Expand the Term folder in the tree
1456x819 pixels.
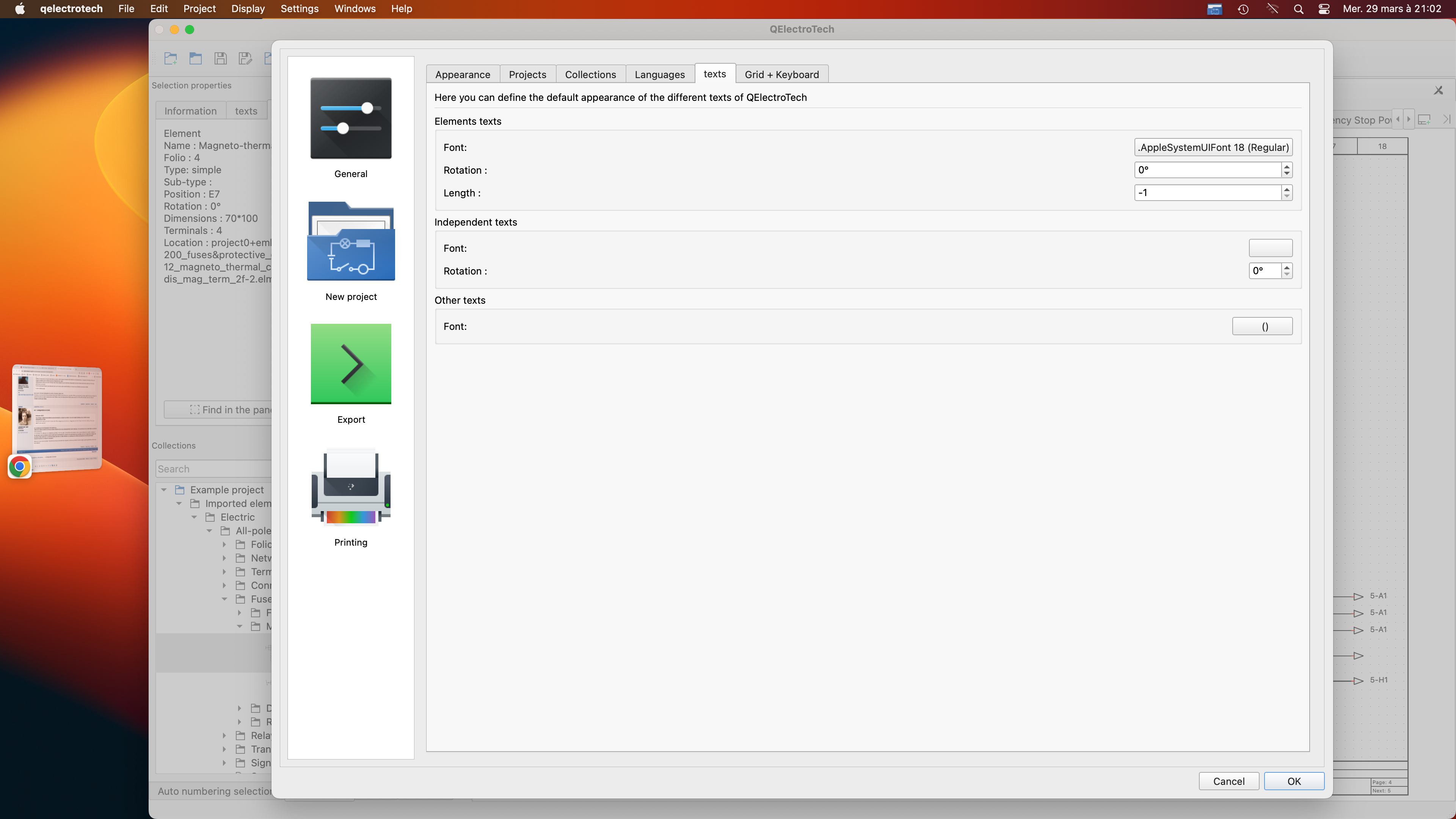click(224, 572)
